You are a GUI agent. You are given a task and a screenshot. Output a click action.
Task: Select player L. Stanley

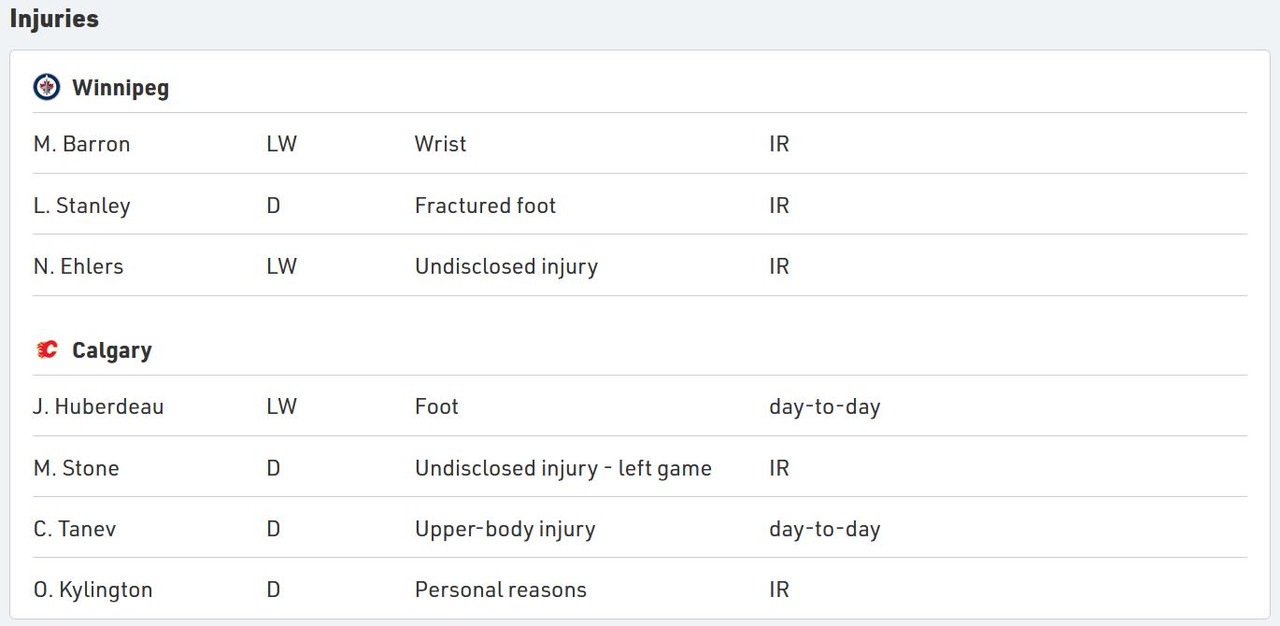click(x=82, y=206)
